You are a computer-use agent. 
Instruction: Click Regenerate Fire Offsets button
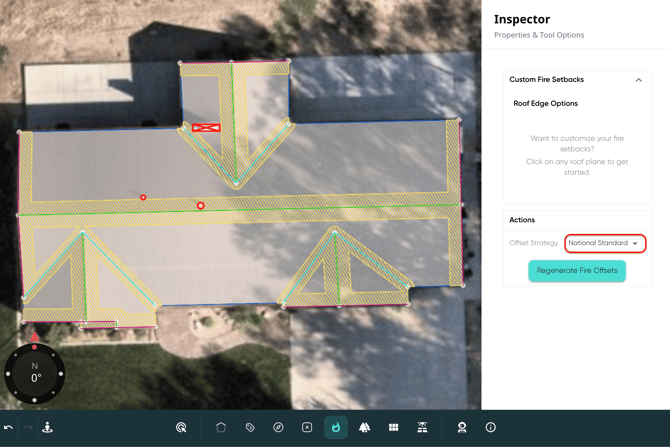coord(577,271)
